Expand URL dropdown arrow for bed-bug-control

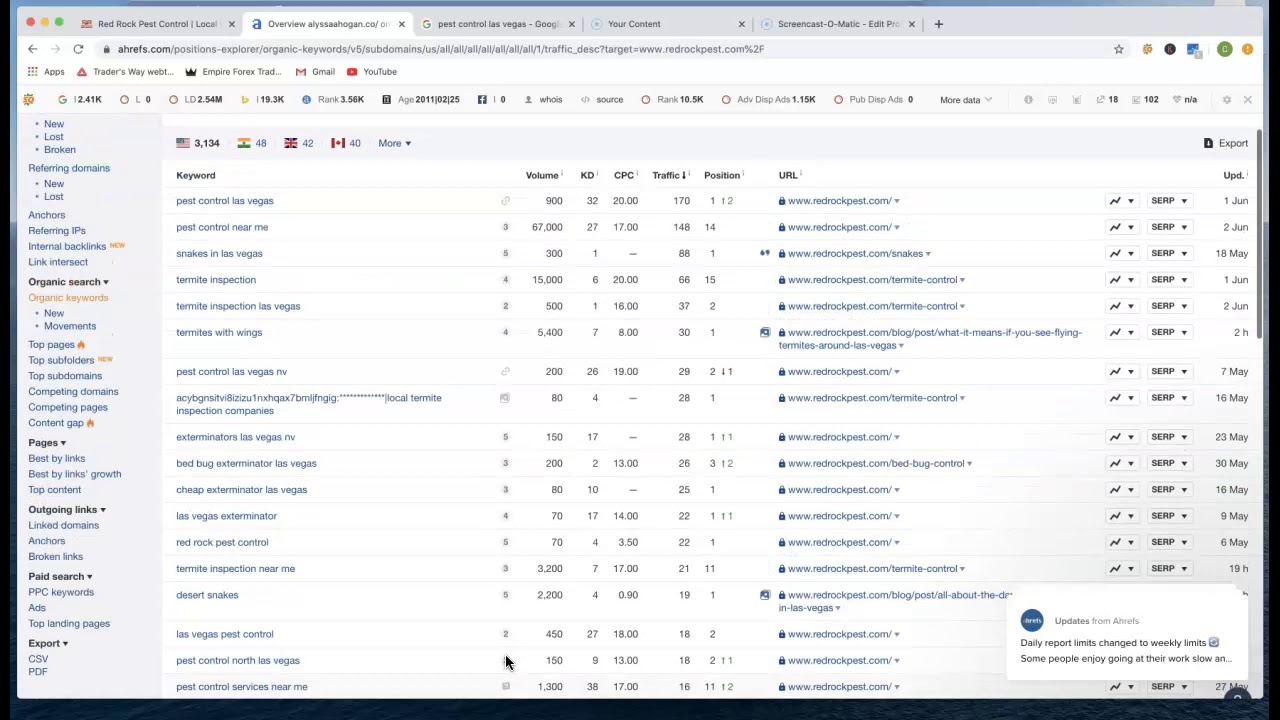[969, 464]
